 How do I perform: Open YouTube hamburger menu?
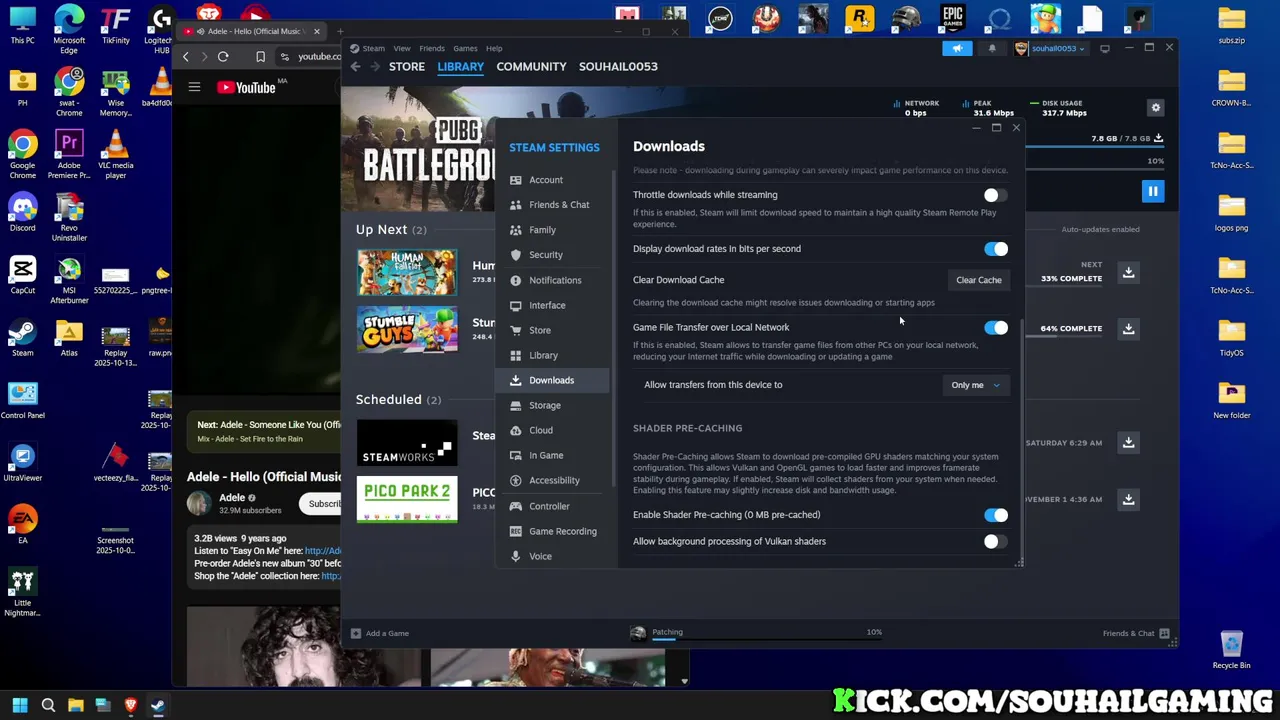point(194,87)
